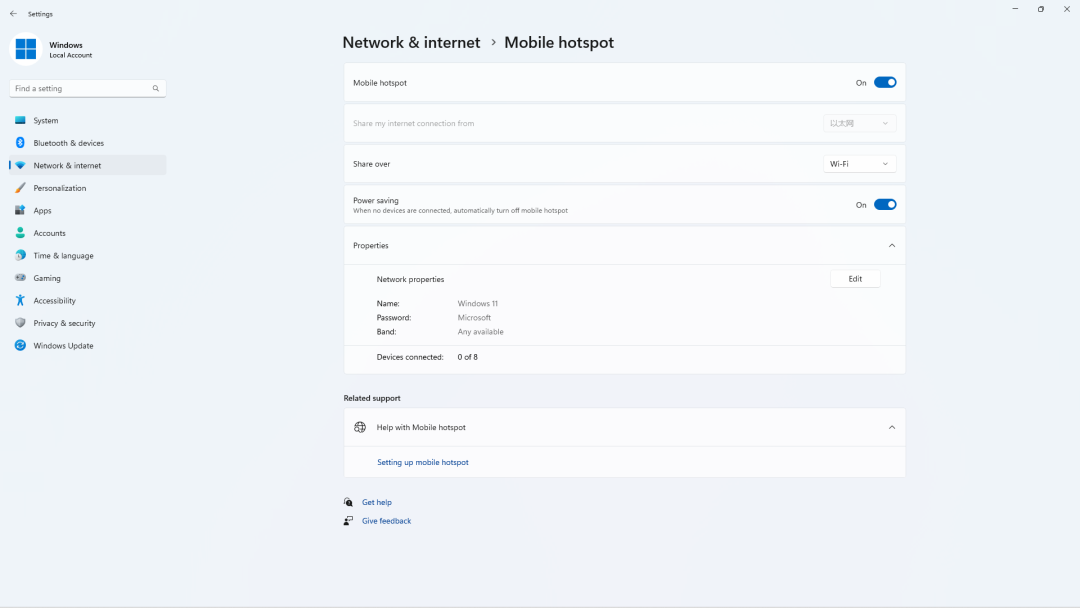Click Edit button for network properties

[x=855, y=279]
